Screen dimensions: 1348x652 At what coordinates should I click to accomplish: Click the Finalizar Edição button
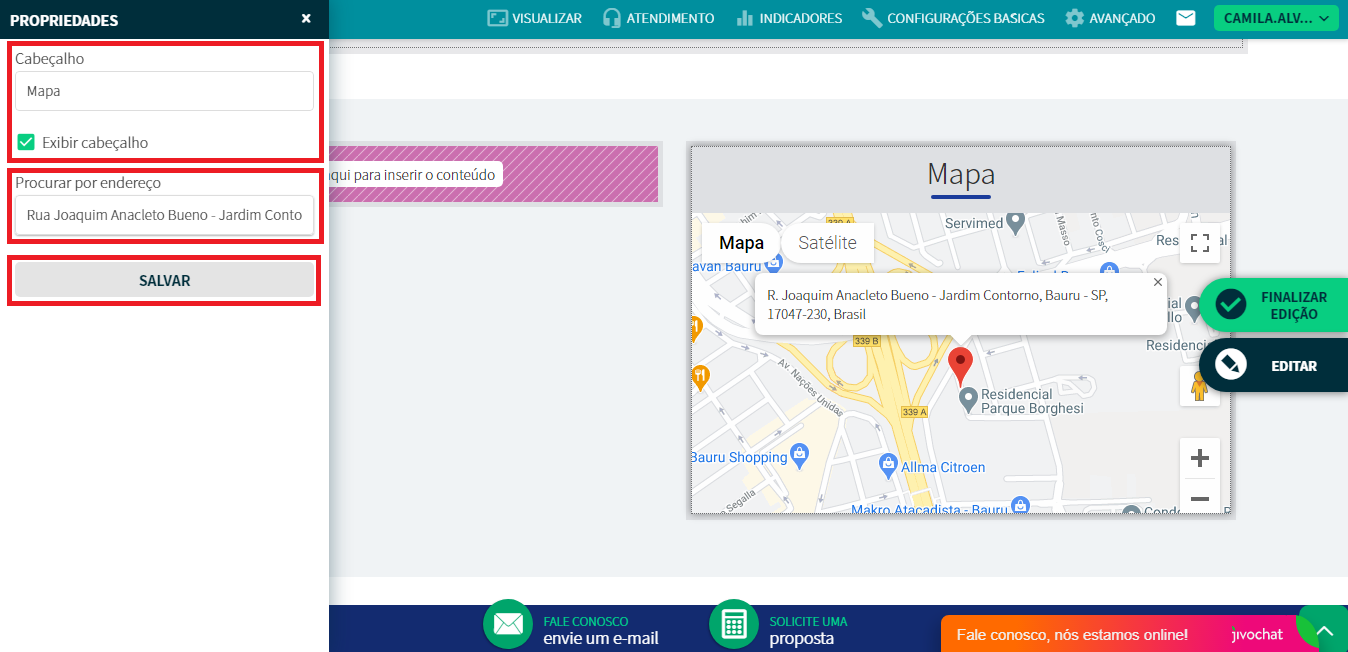(1274, 305)
